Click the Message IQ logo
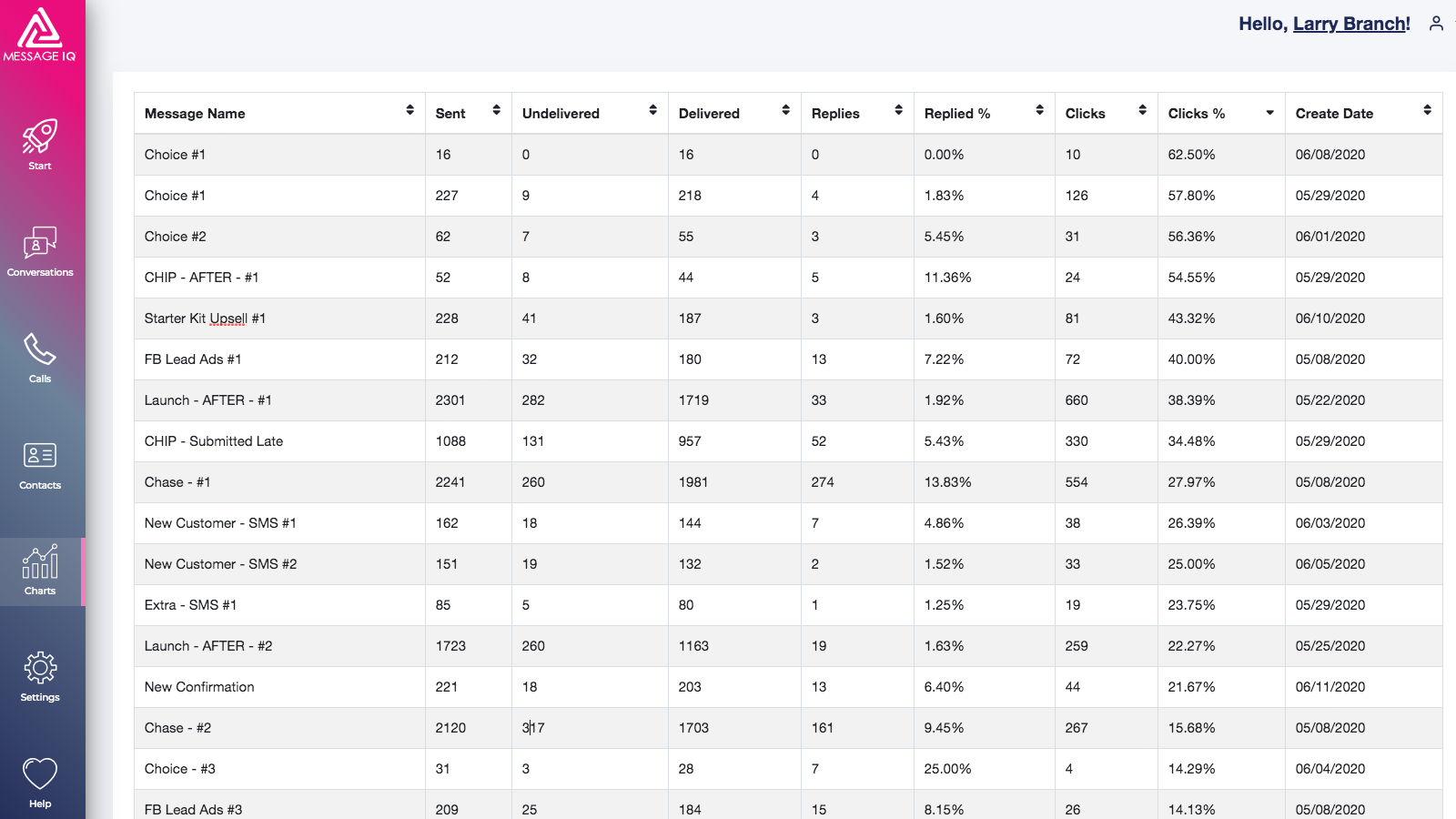 click(40, 36)
